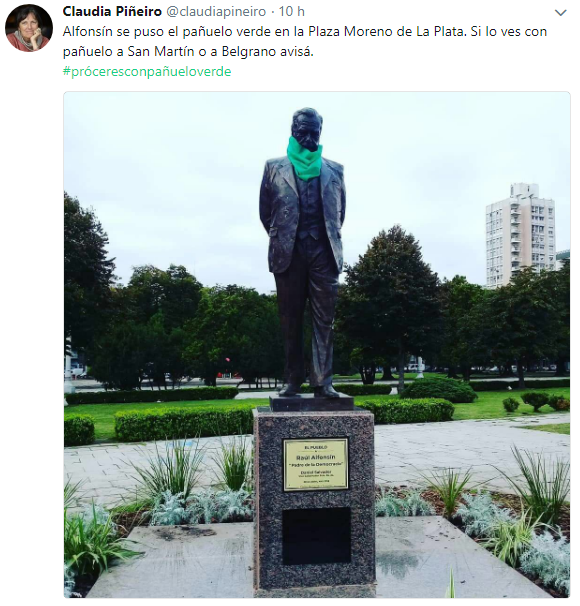580x606 pixels.
Task: Click the text line ending with avisá
Action: (x=188, y=51)
